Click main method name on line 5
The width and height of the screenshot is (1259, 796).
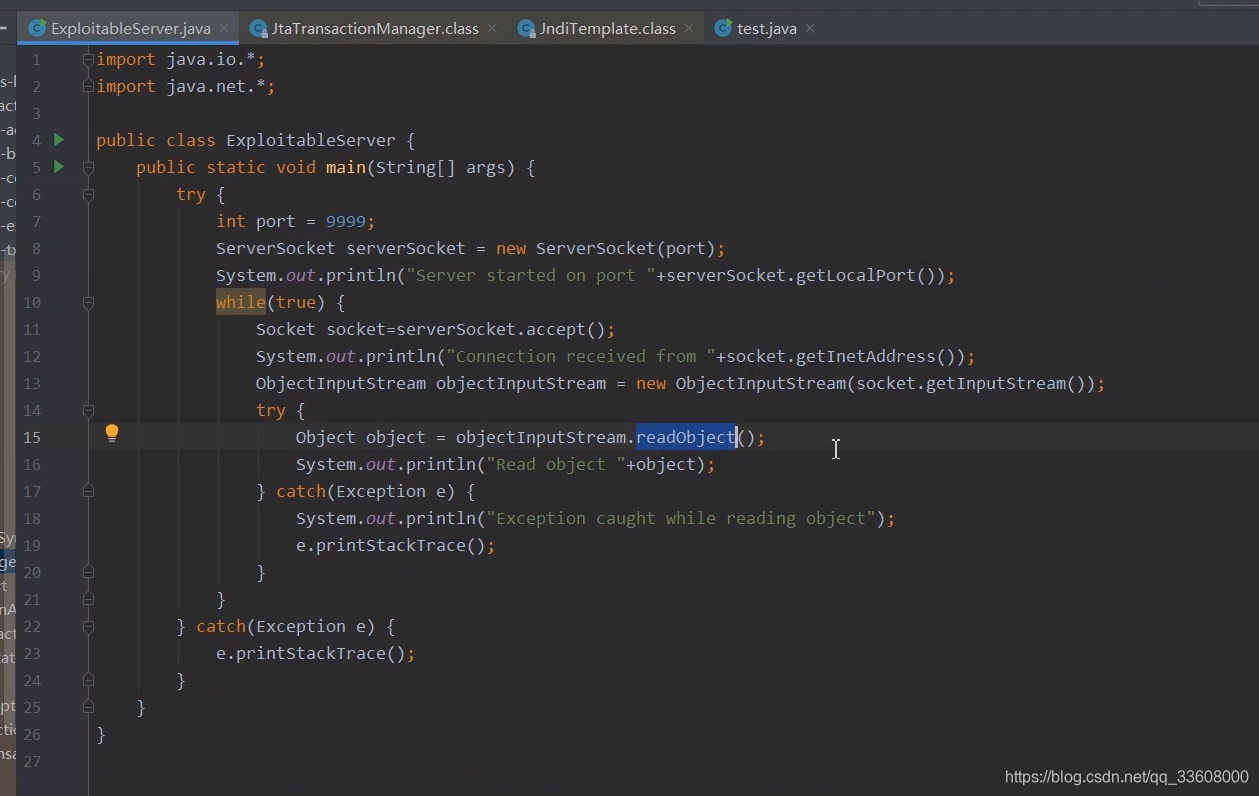[346, 167]
